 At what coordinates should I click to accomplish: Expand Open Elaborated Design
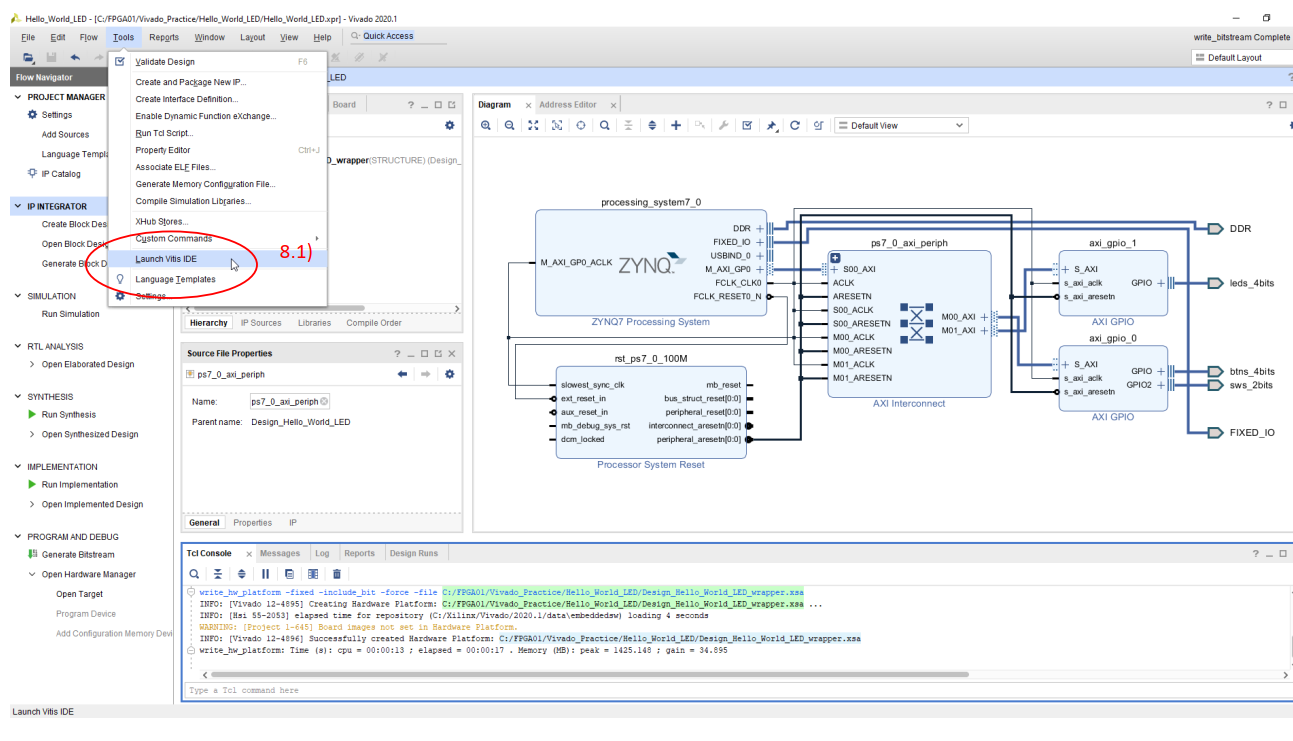pyautogui.click(x=32, y=364)
